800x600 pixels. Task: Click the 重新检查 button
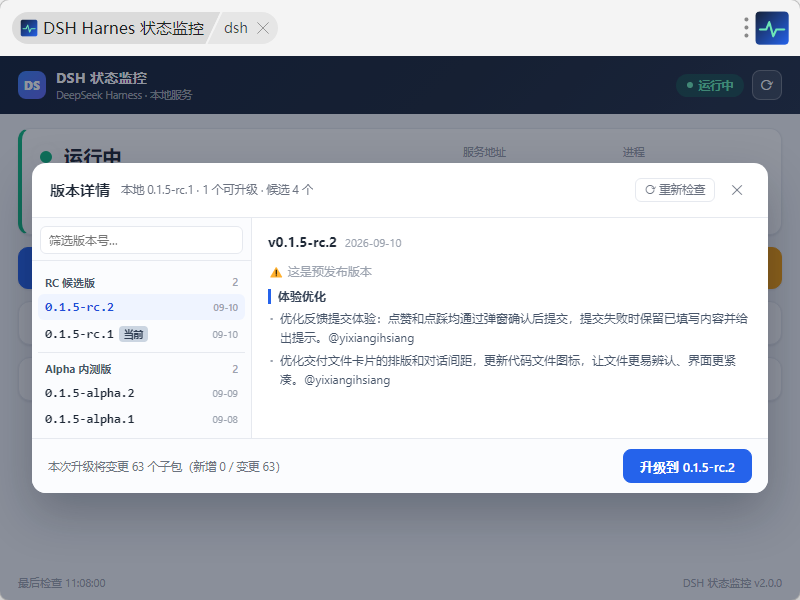[674, 190]
